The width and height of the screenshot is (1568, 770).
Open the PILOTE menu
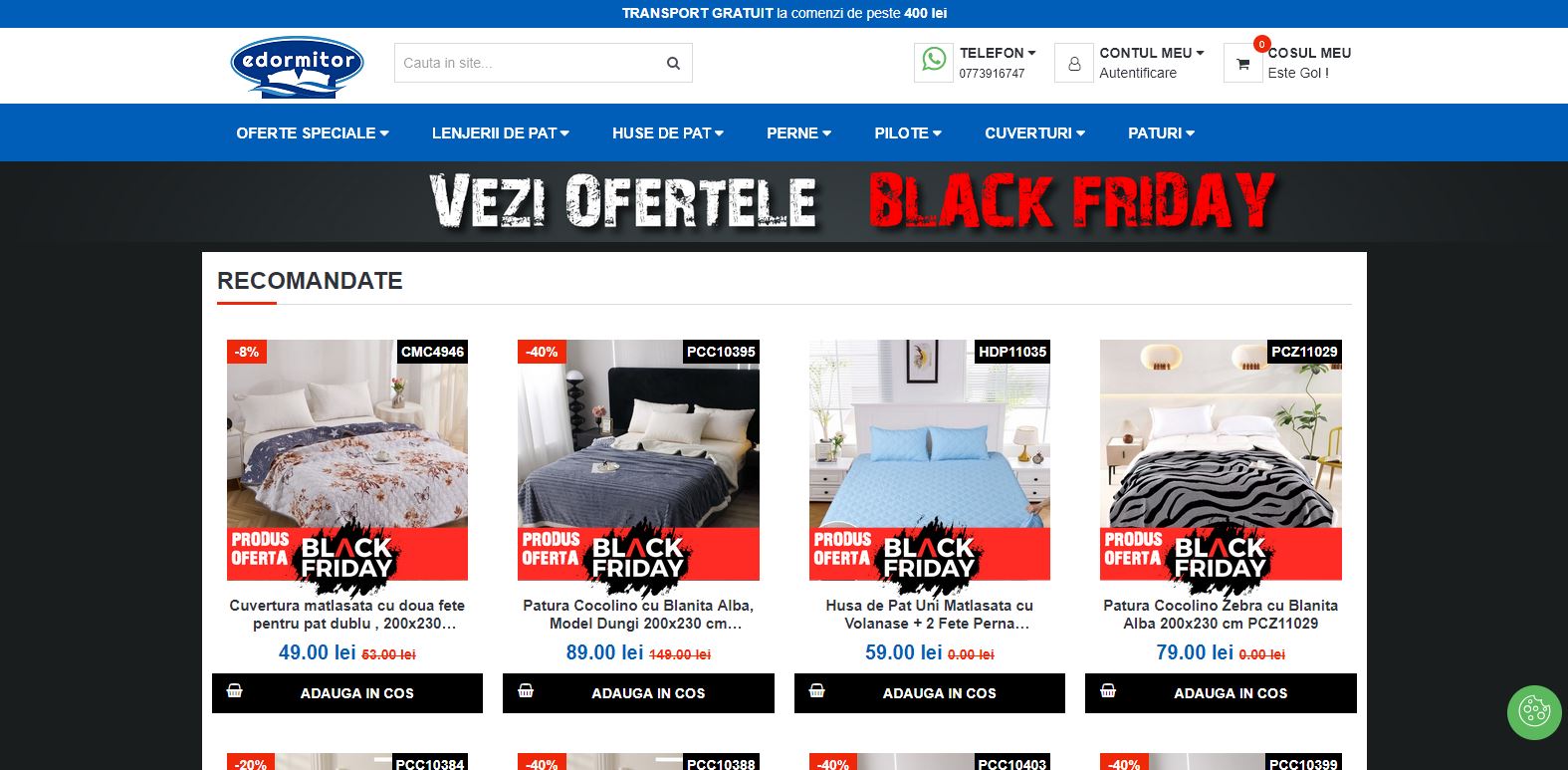(908, 132)
